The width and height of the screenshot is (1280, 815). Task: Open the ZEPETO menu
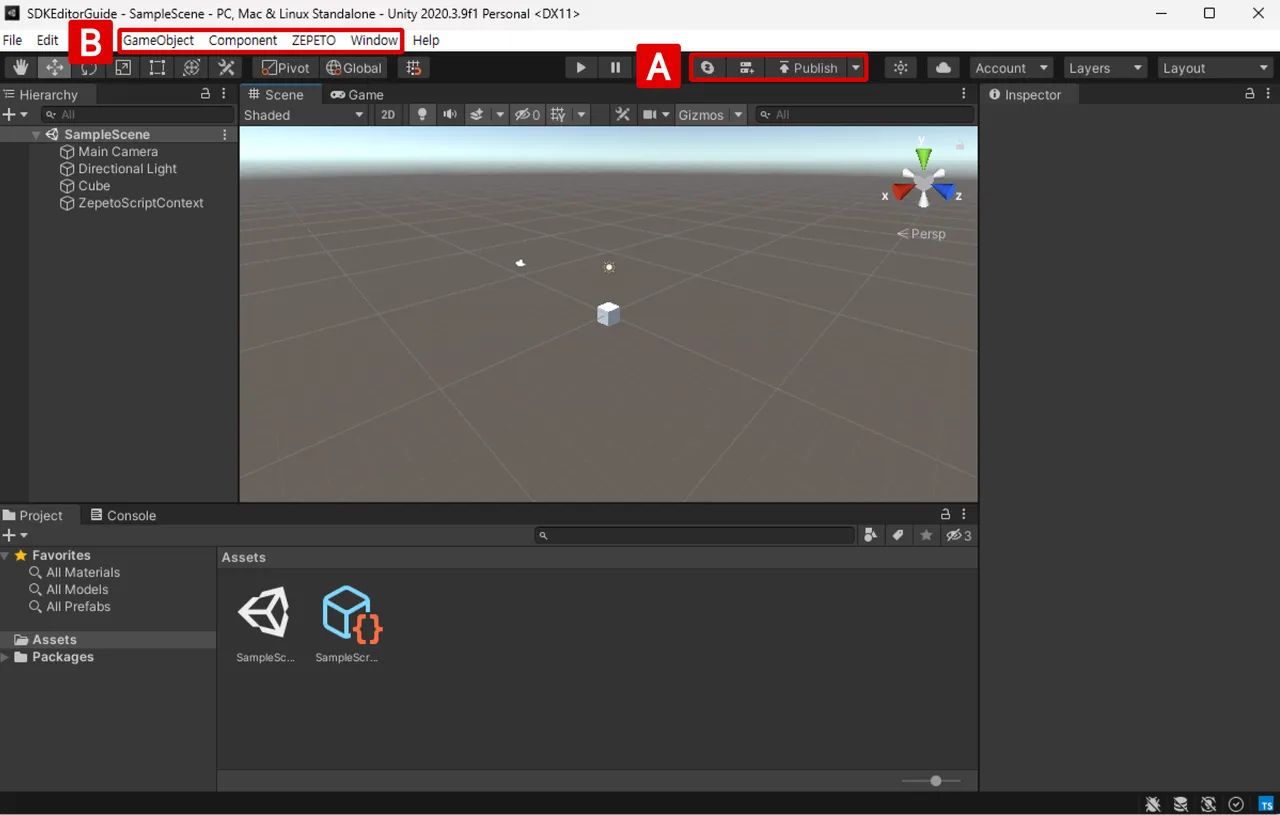point(313,40)
